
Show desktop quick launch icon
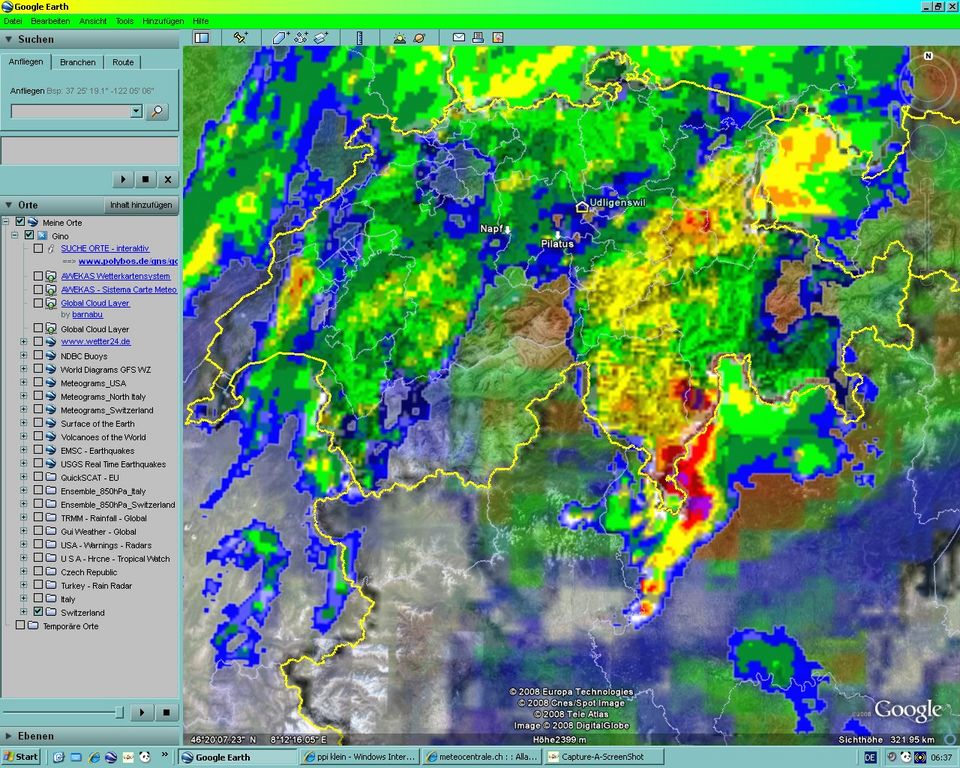[76, 758]
